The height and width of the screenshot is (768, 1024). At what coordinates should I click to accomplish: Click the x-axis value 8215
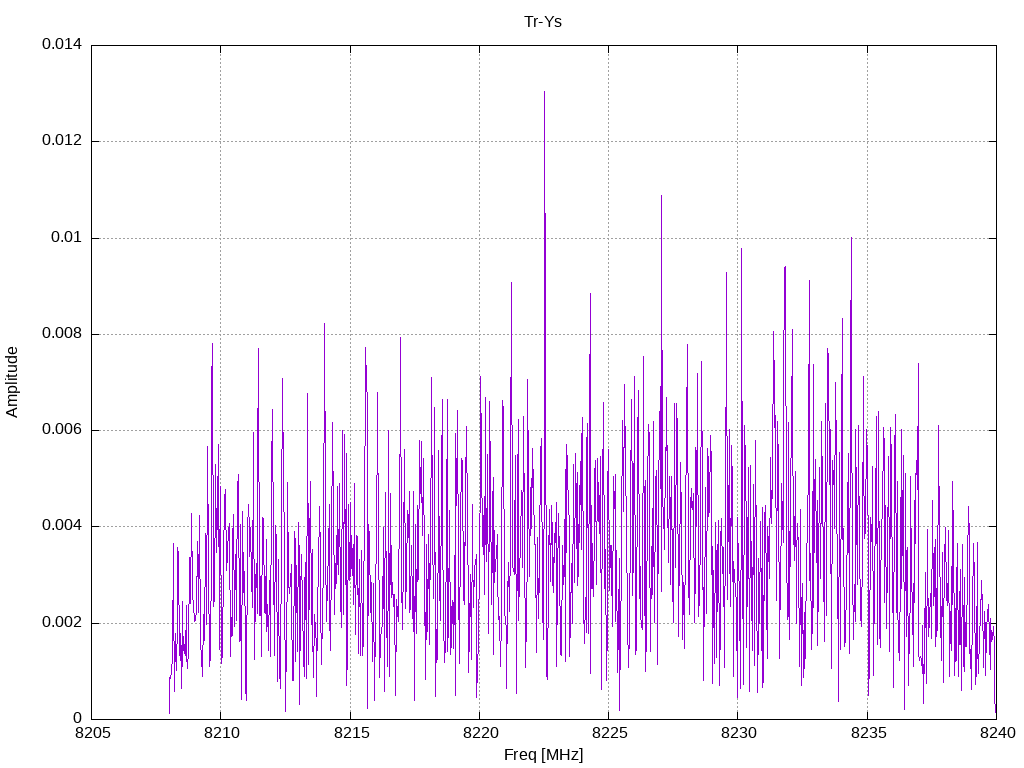[x=351, y=733]
